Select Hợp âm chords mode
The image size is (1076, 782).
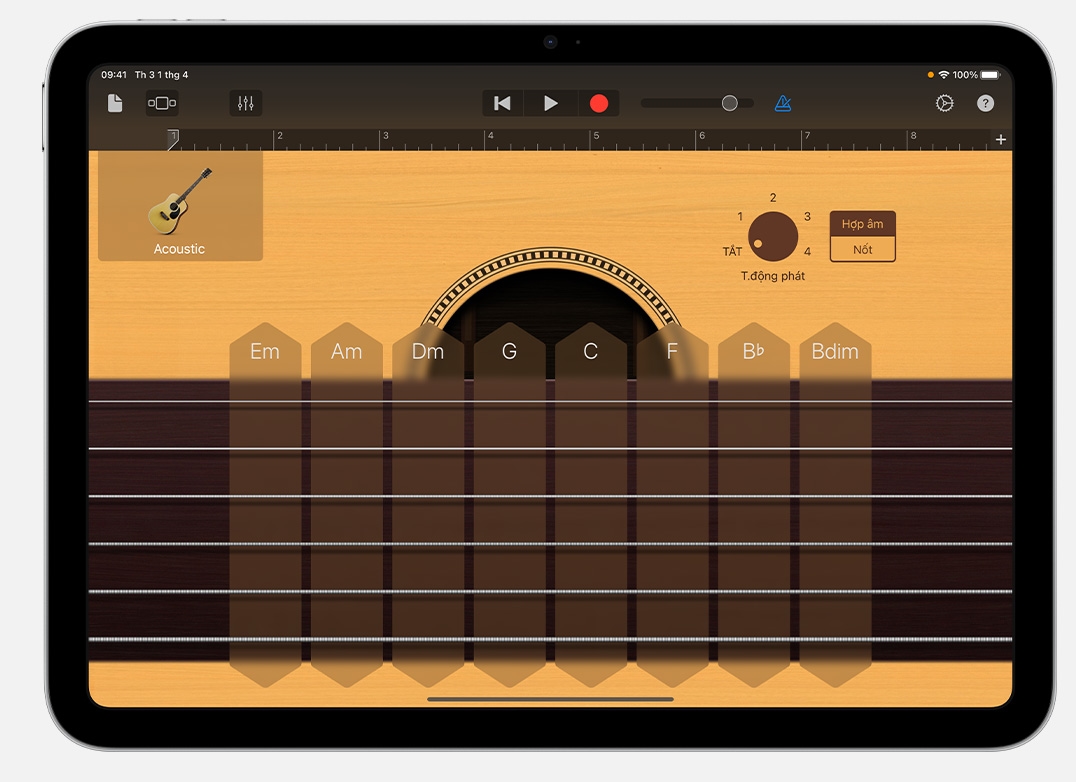862,224
